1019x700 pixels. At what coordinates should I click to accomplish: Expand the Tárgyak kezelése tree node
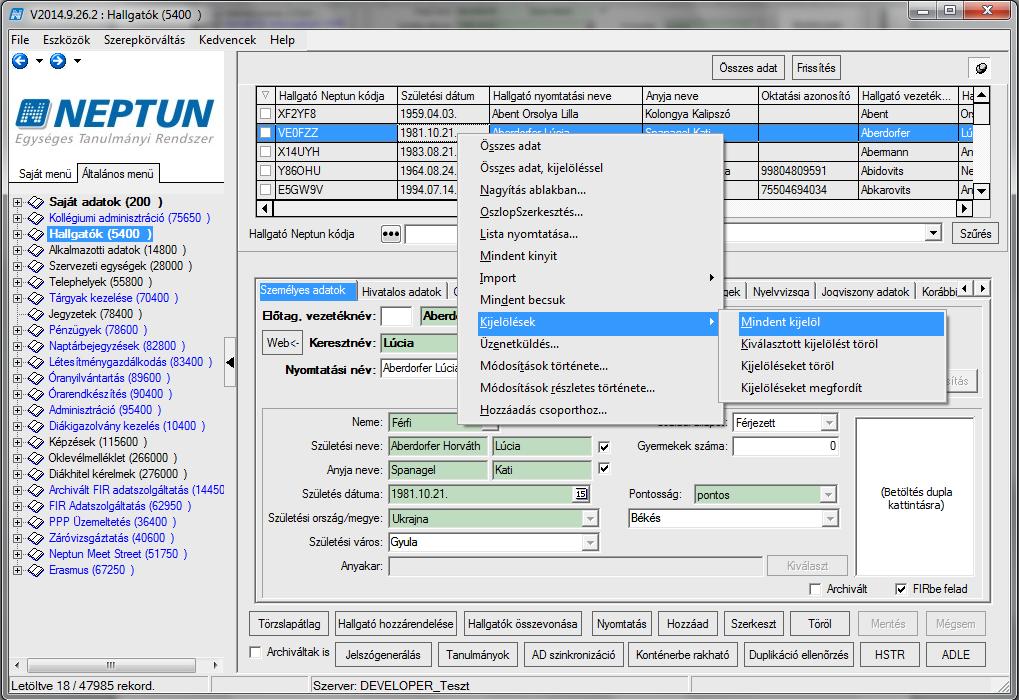(18, 298)
